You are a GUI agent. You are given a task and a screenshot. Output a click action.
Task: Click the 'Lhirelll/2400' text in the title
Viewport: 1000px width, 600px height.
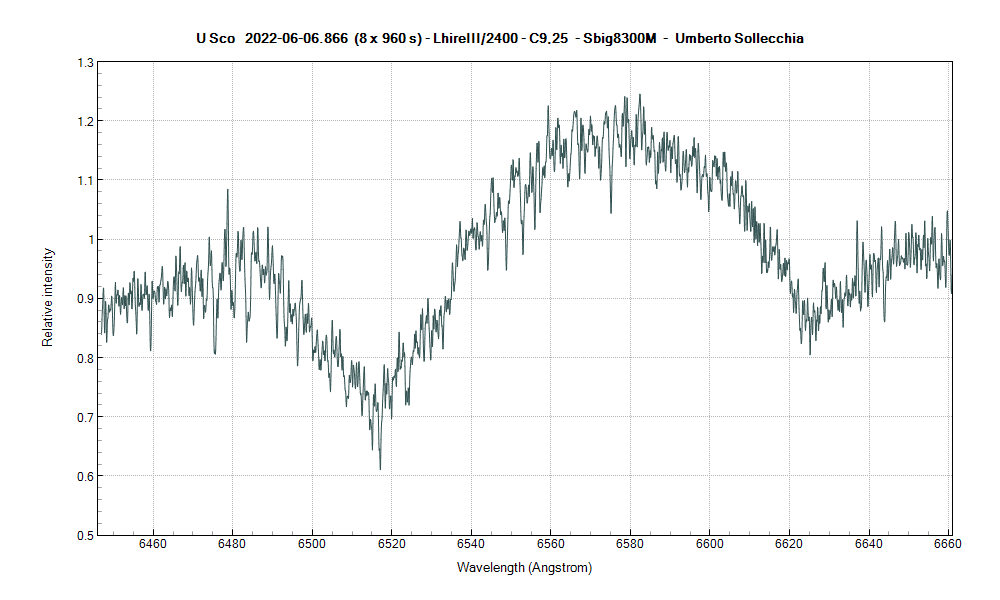[475, 38]
